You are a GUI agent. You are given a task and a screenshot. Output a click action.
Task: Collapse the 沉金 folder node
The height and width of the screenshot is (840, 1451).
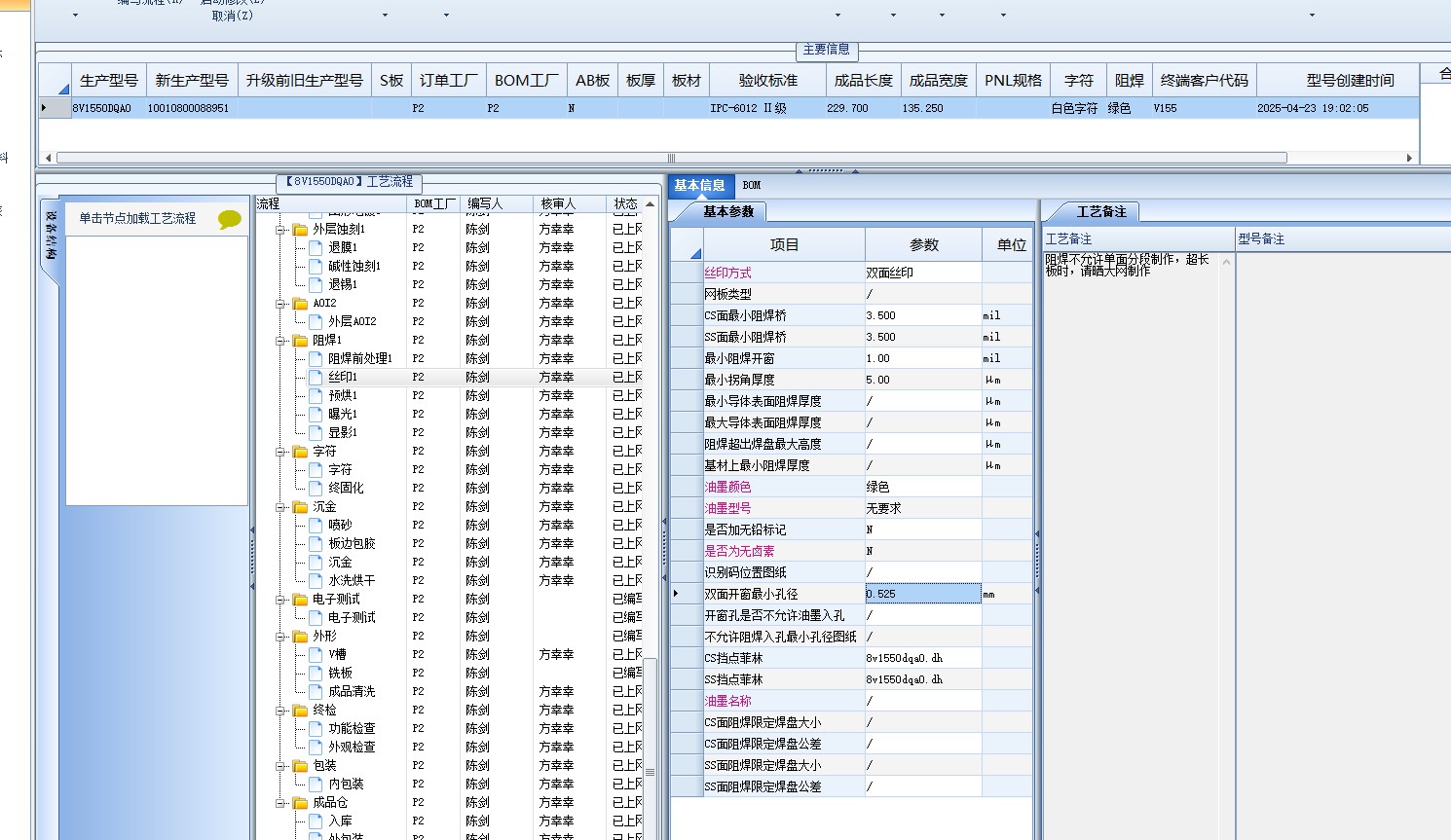[280, 507]
